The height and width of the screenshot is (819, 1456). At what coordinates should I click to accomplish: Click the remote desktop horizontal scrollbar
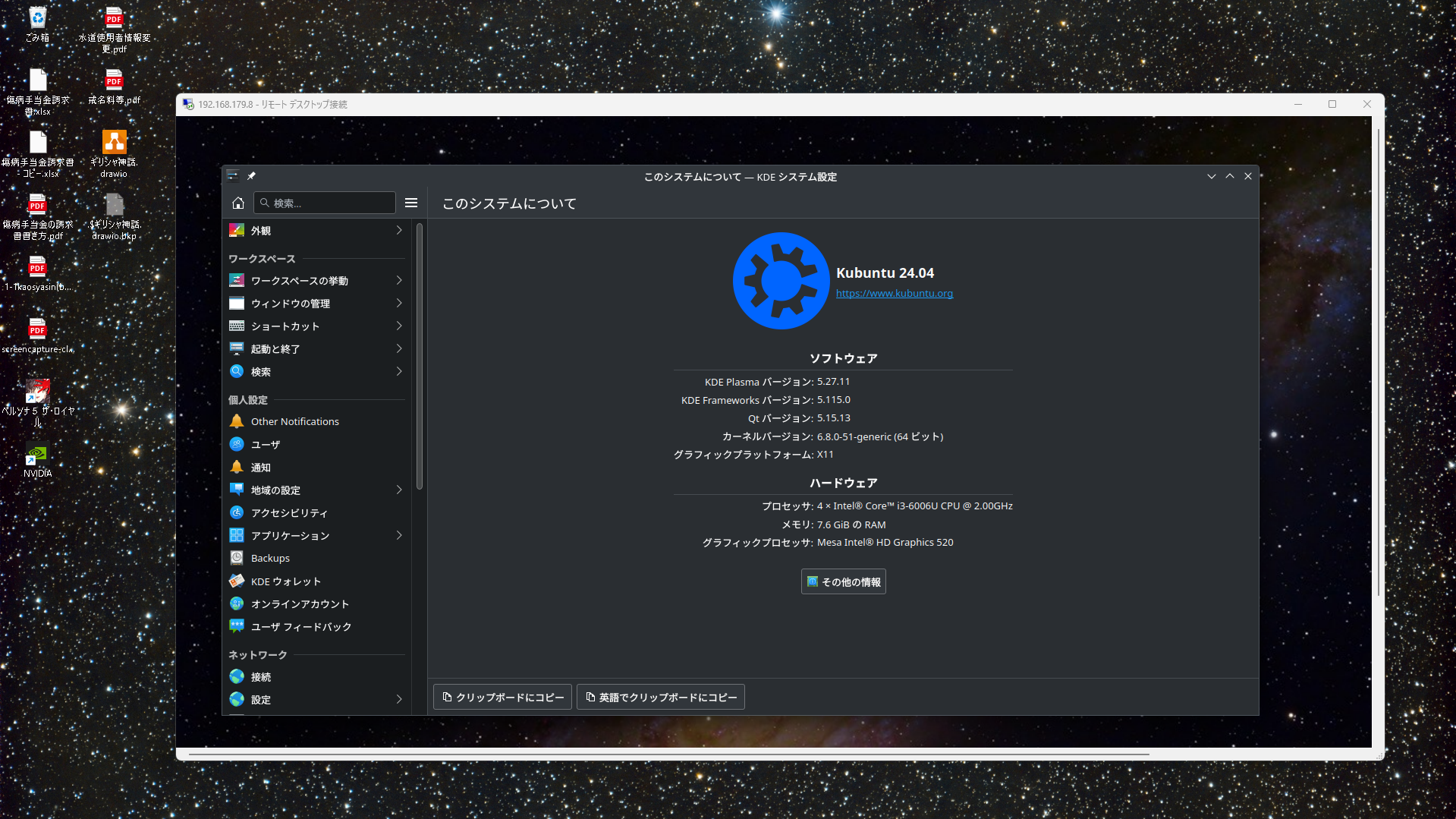point(668,754)
